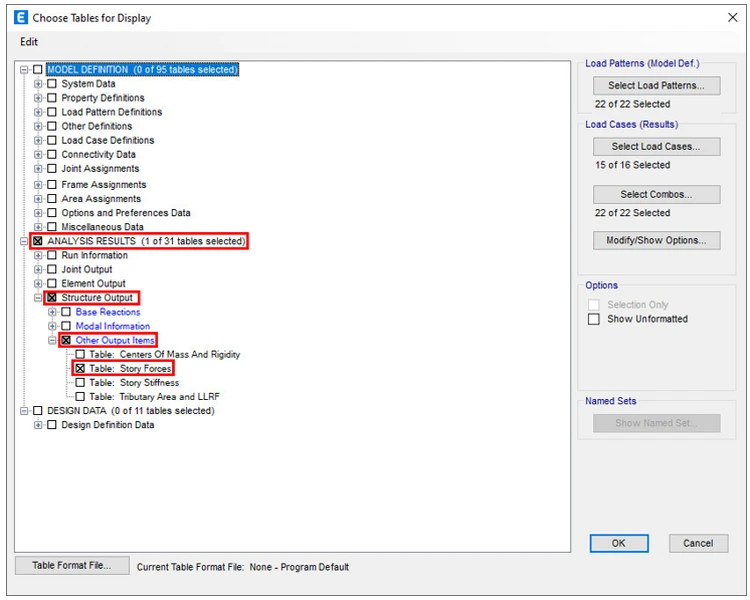The width and height of the screenshot is (750, 600).
Task: Open Select Load Cases dialog
Action: 656,146
